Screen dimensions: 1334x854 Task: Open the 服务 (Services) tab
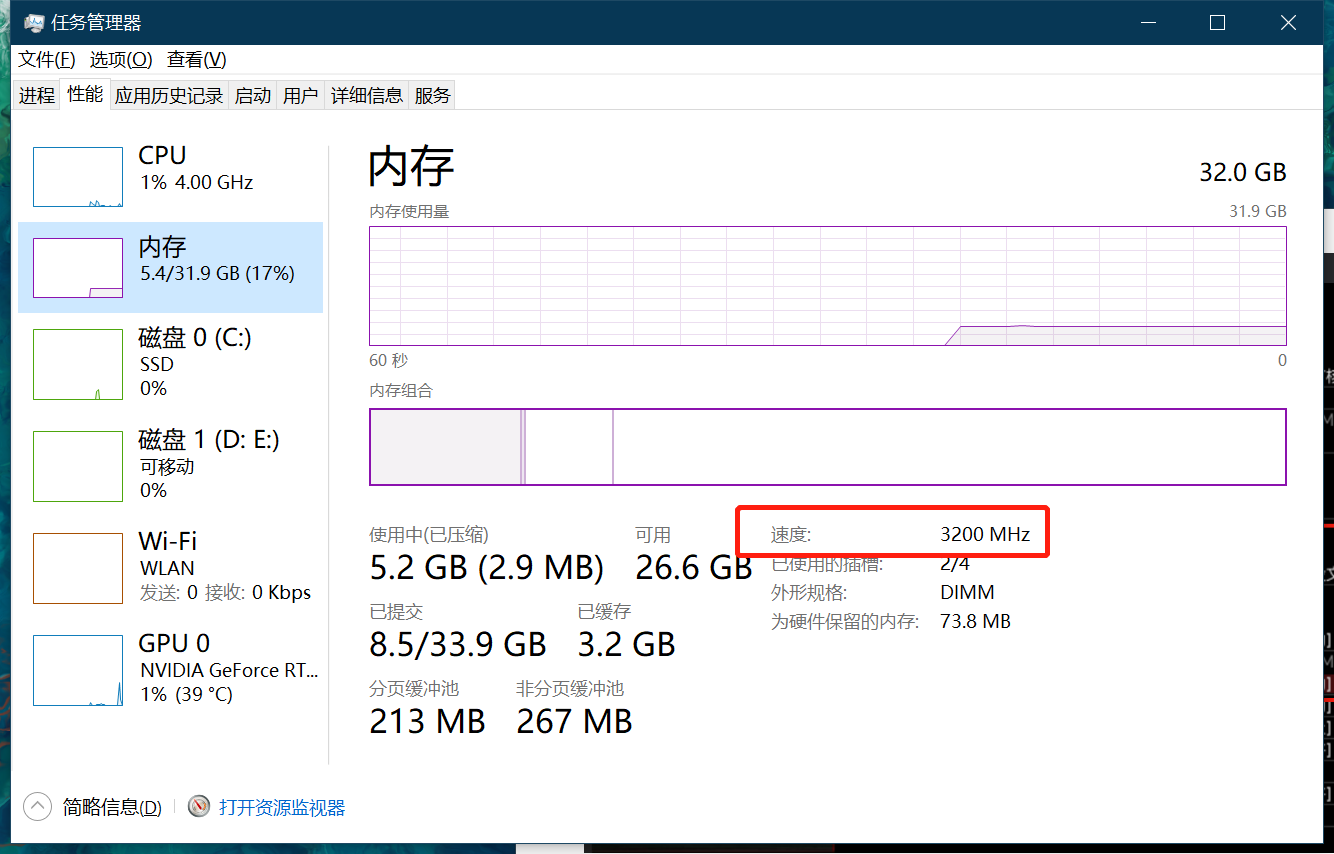click(431, 94)
